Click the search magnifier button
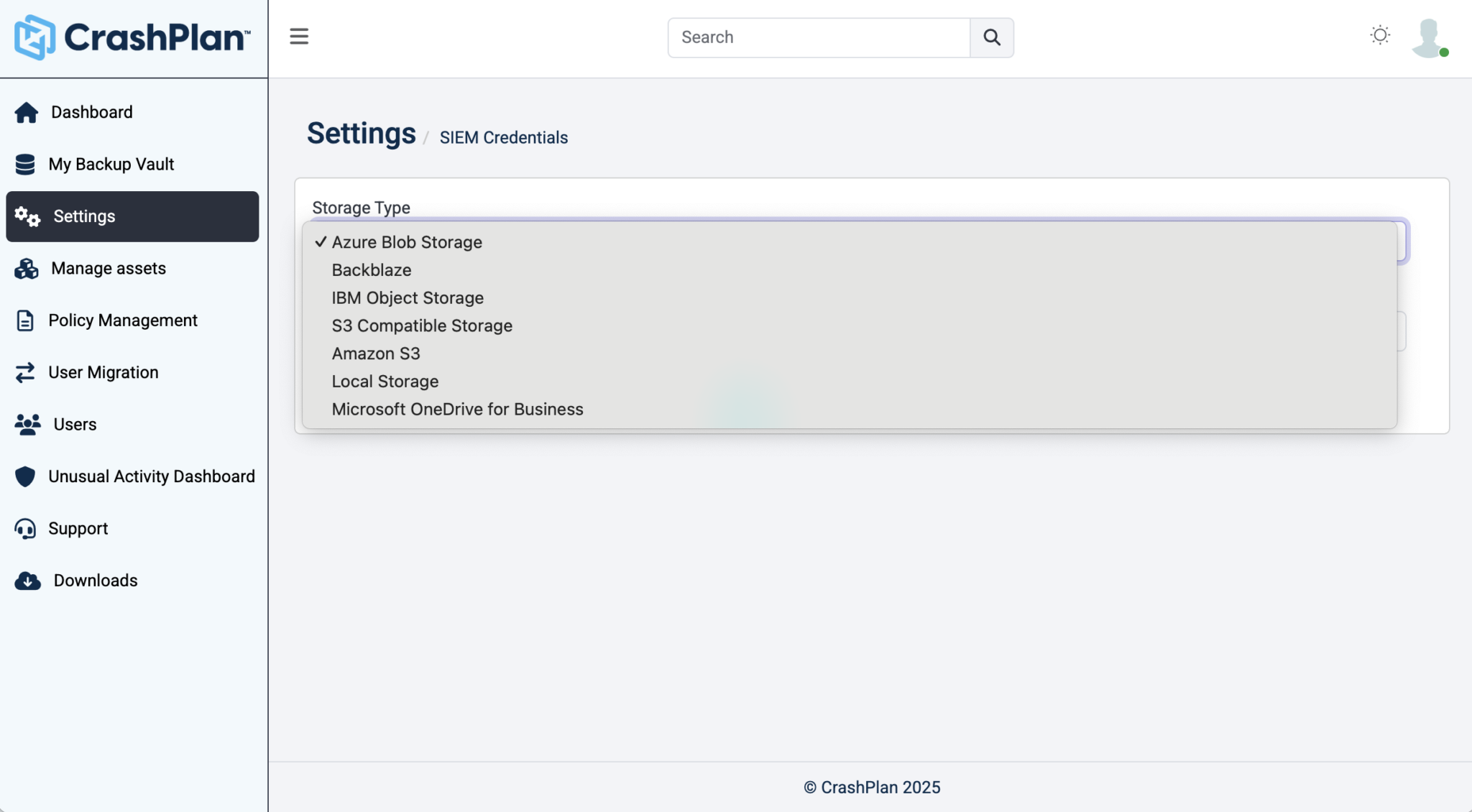The image size is (1472, 812). [992, 37]
